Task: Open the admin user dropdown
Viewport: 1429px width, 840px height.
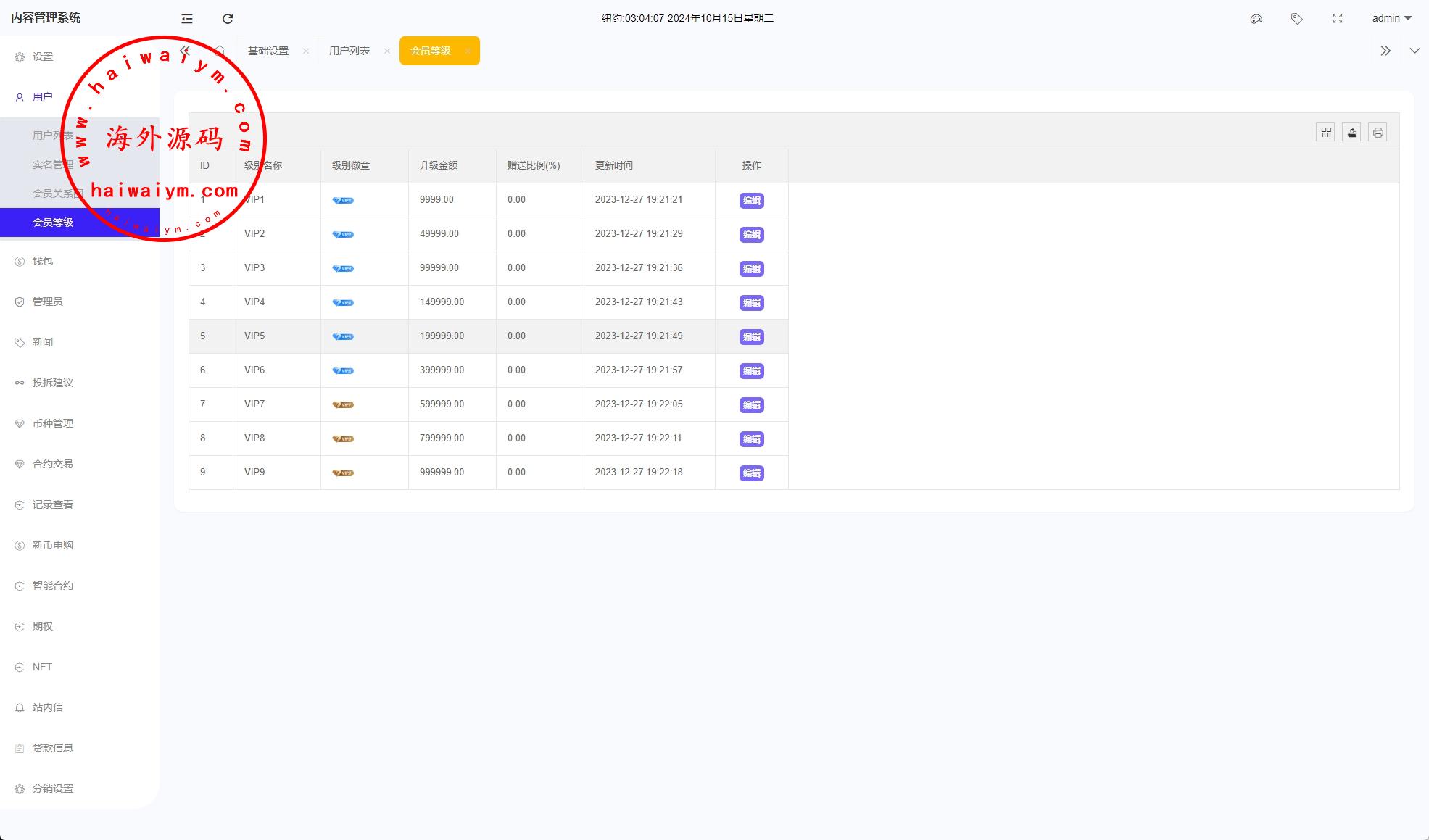Action: coord(1391,19)
